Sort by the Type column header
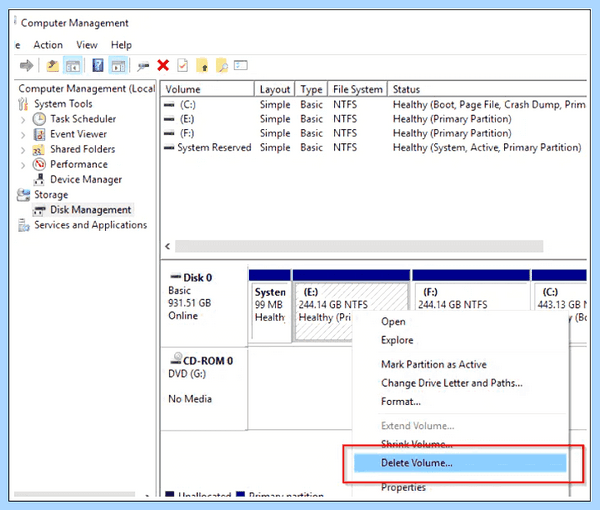The width and height of the screenshot is (600, 510). coord(311,89)
